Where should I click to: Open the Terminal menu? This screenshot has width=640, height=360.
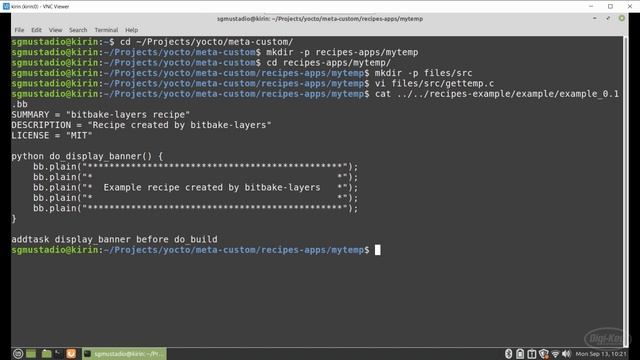[x=106, y=30]
